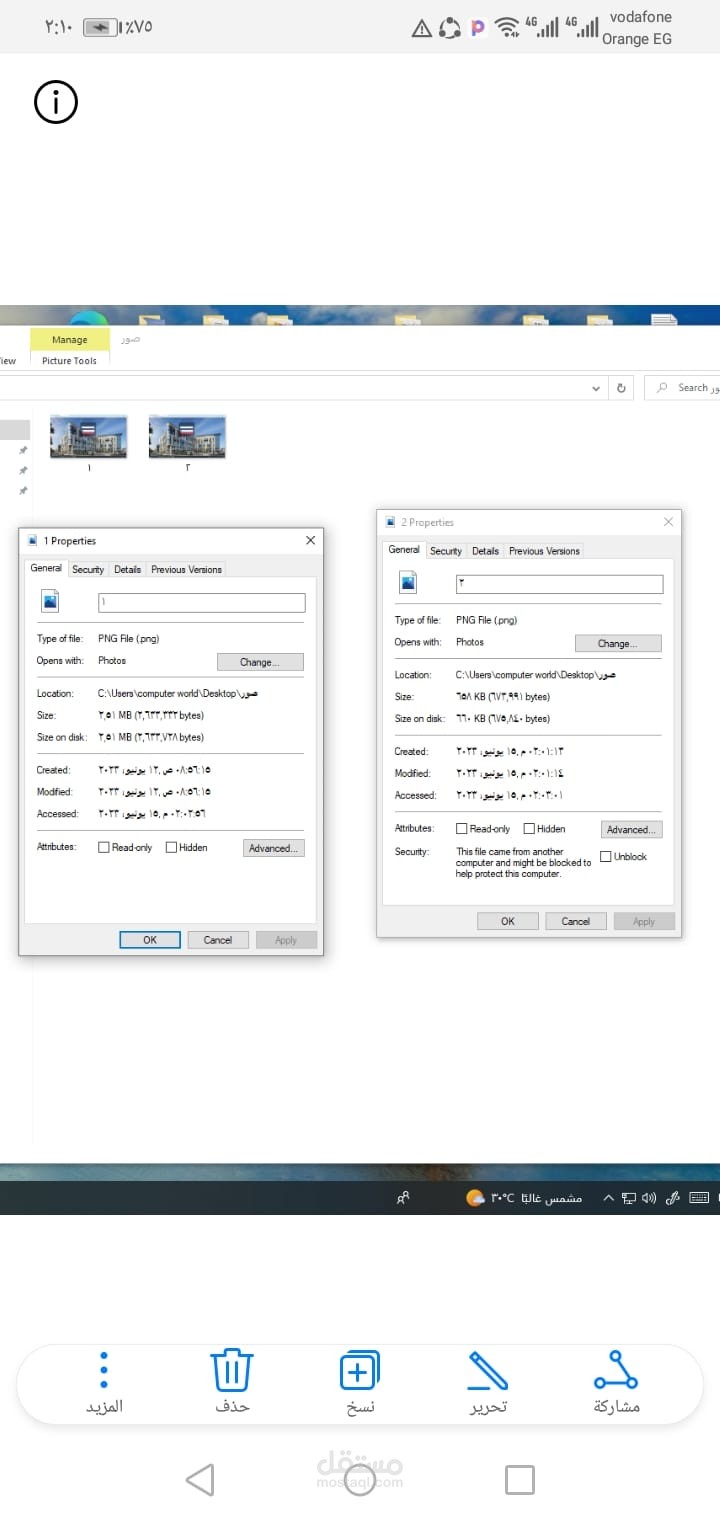Screen dimensions: 720x1520
Task: Click the people icon in taskbar
Action: coord(403,1198)
